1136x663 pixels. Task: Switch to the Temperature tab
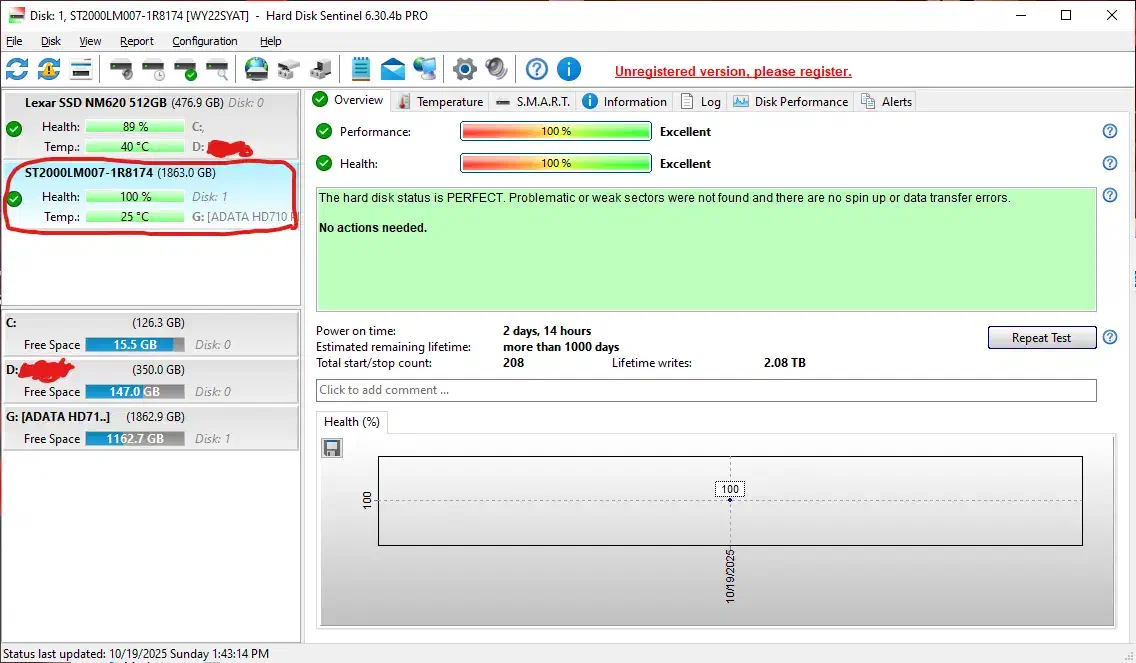(x=441, y=101)
